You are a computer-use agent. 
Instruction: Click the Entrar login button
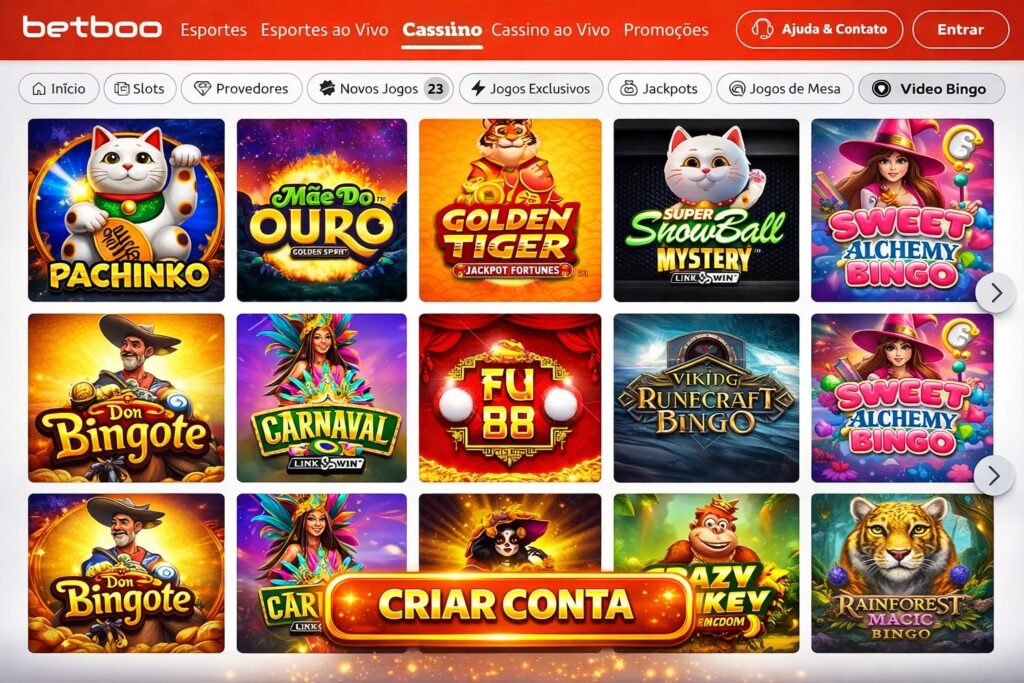pyautogui.click(x=960, y=29)
